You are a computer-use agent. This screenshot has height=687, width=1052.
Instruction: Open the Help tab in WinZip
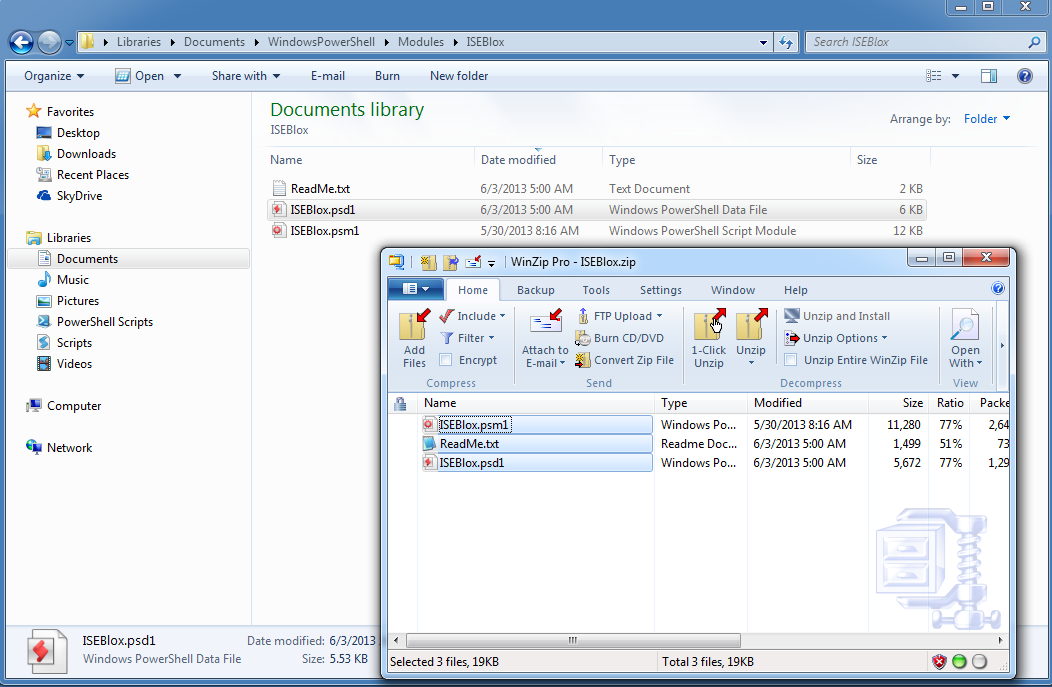coord(796,290)
